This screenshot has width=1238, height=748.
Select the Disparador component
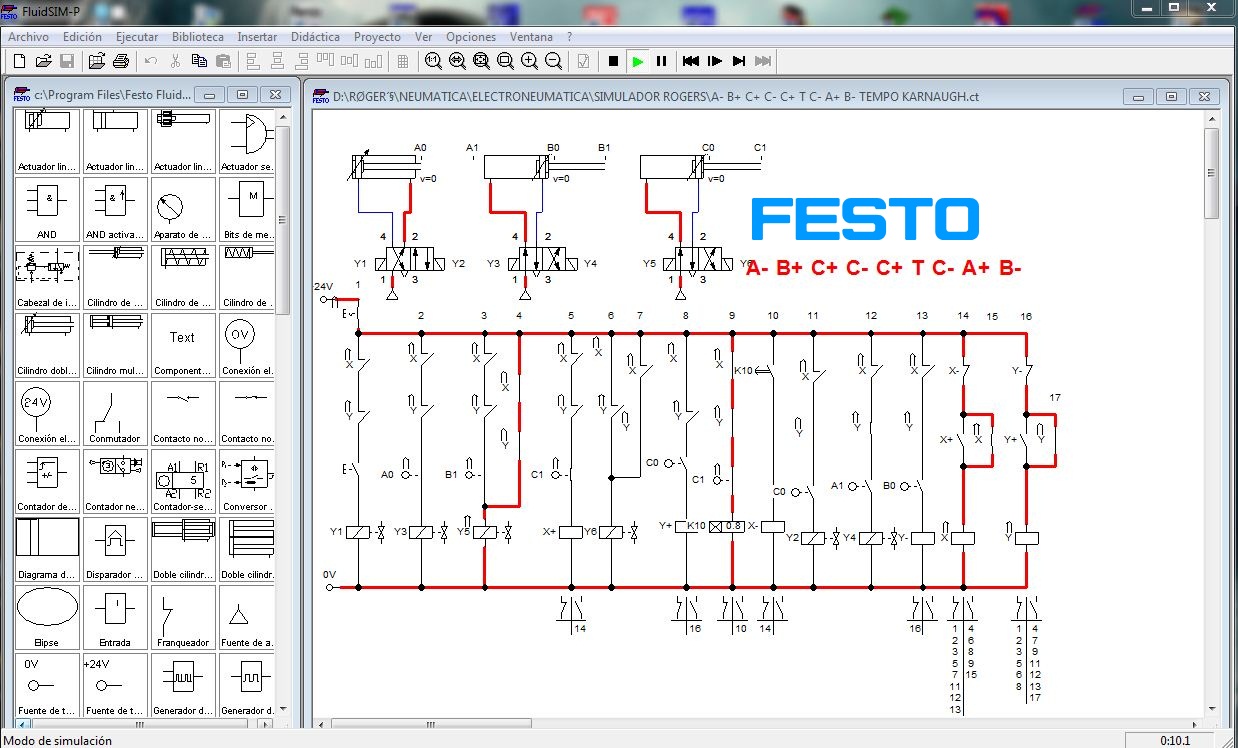(115, 549)
